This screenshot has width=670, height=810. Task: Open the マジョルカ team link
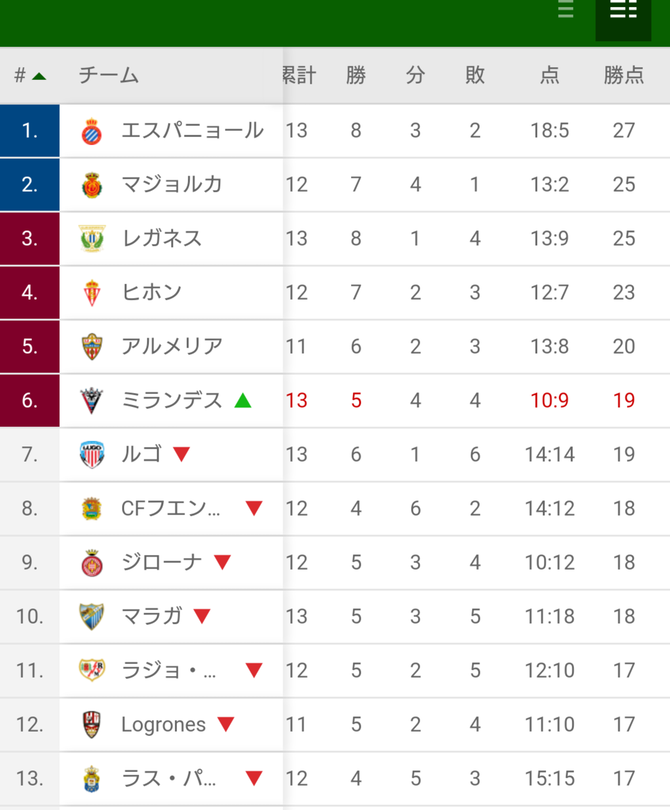tap(172, 185)
